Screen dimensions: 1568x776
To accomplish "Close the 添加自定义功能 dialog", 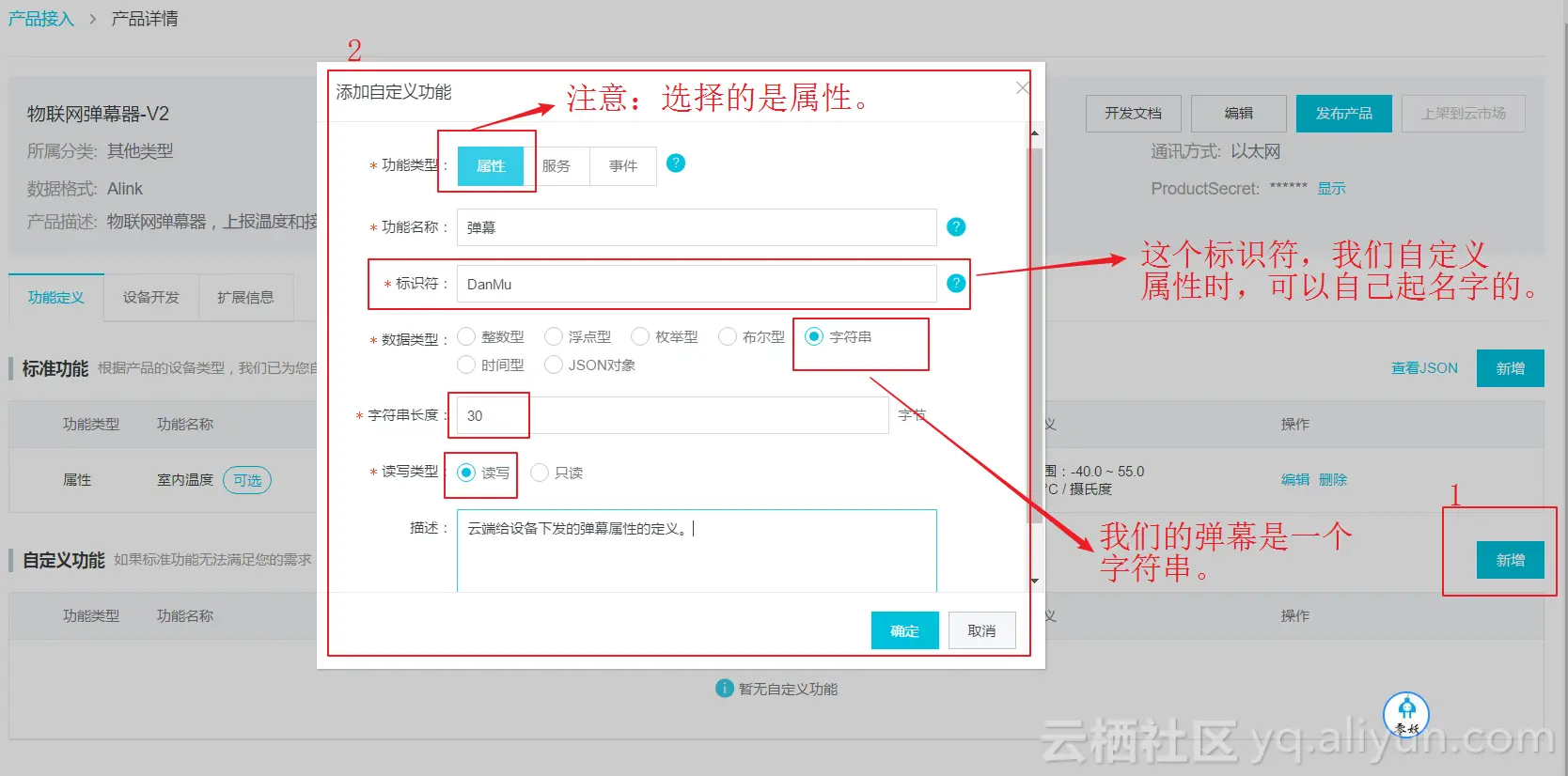I will point(1023,87).
